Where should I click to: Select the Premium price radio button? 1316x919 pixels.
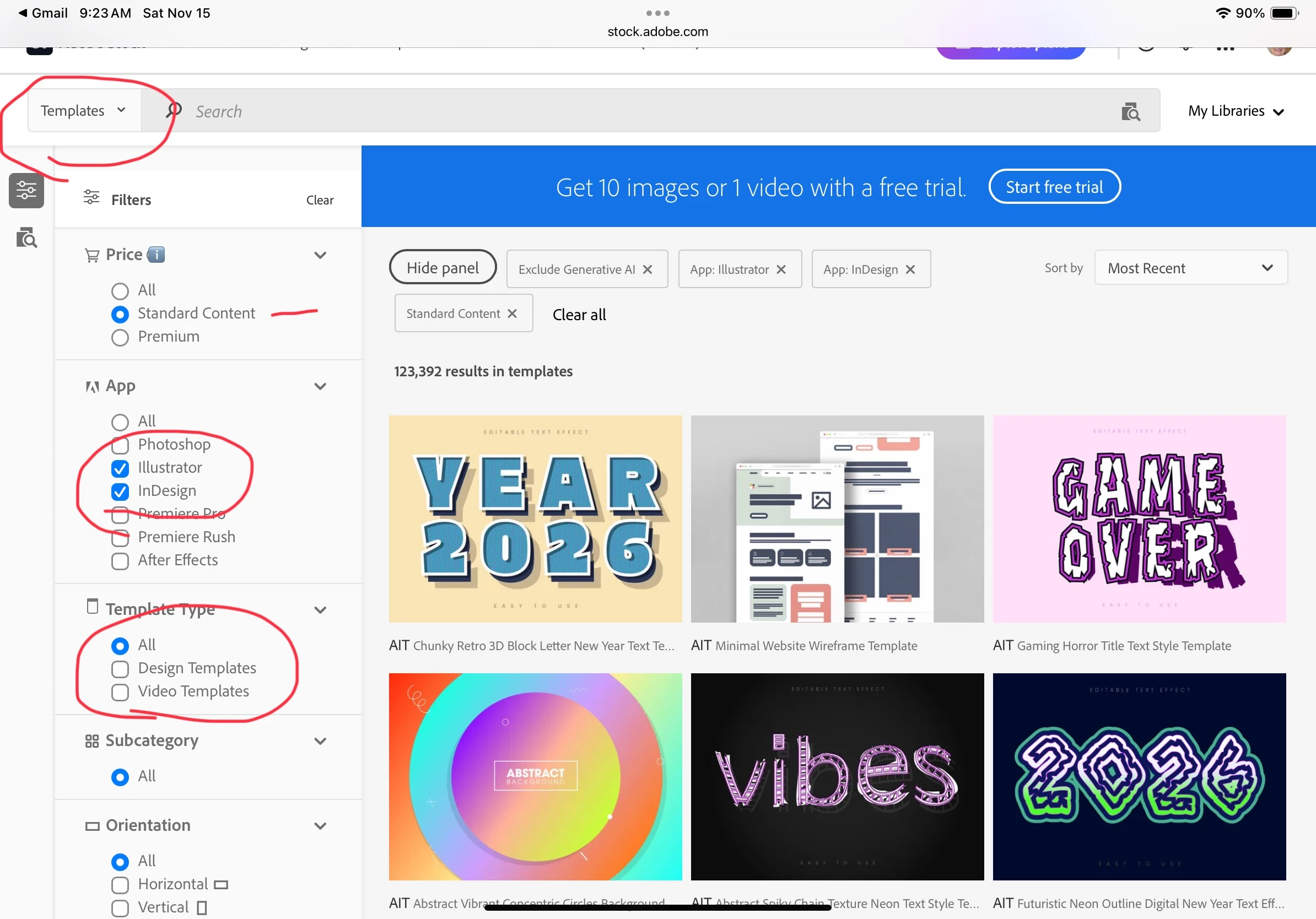[120, 338]
